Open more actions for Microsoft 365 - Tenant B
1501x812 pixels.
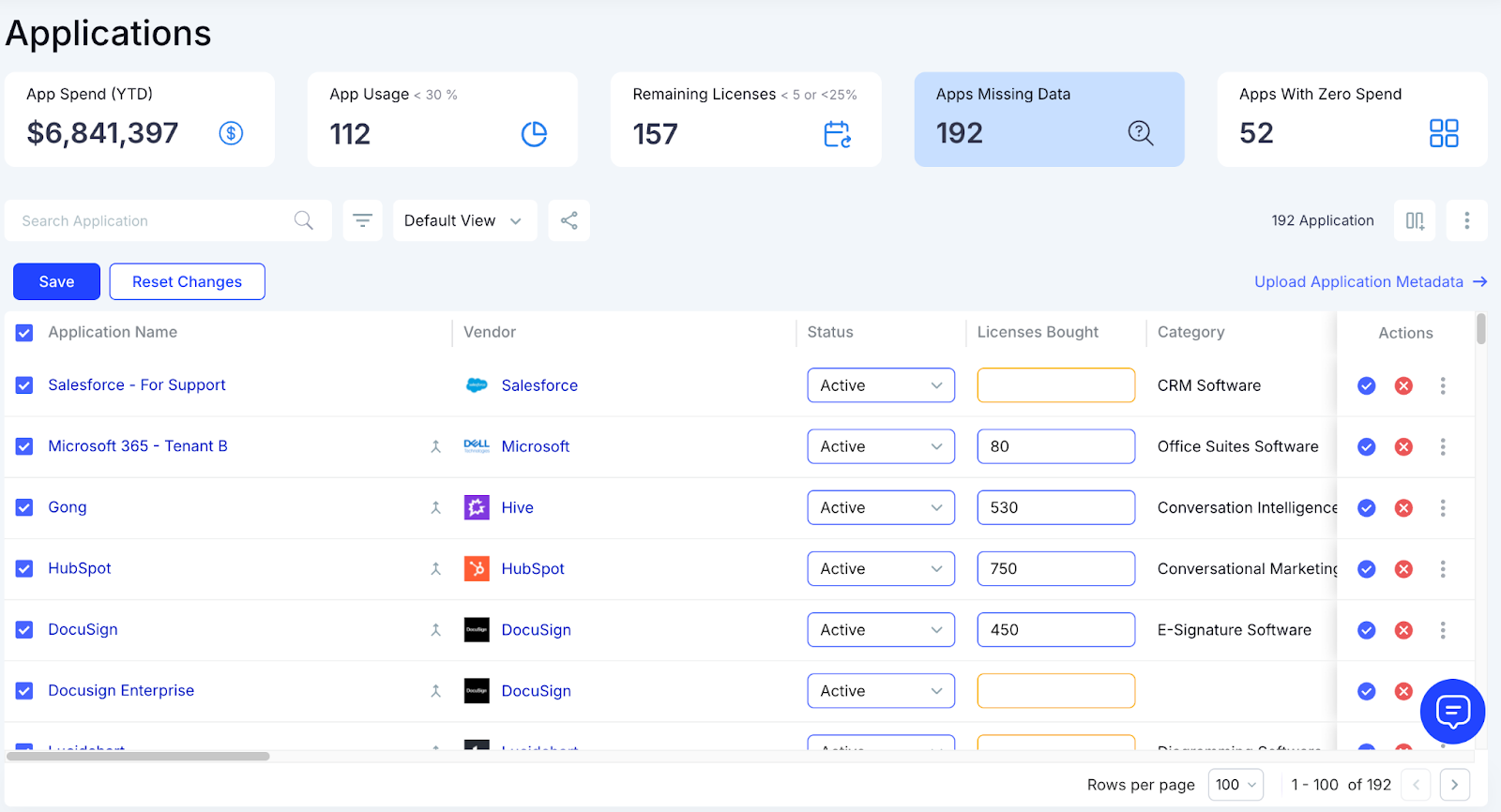pyautogui.click(x=1443, y=446)
